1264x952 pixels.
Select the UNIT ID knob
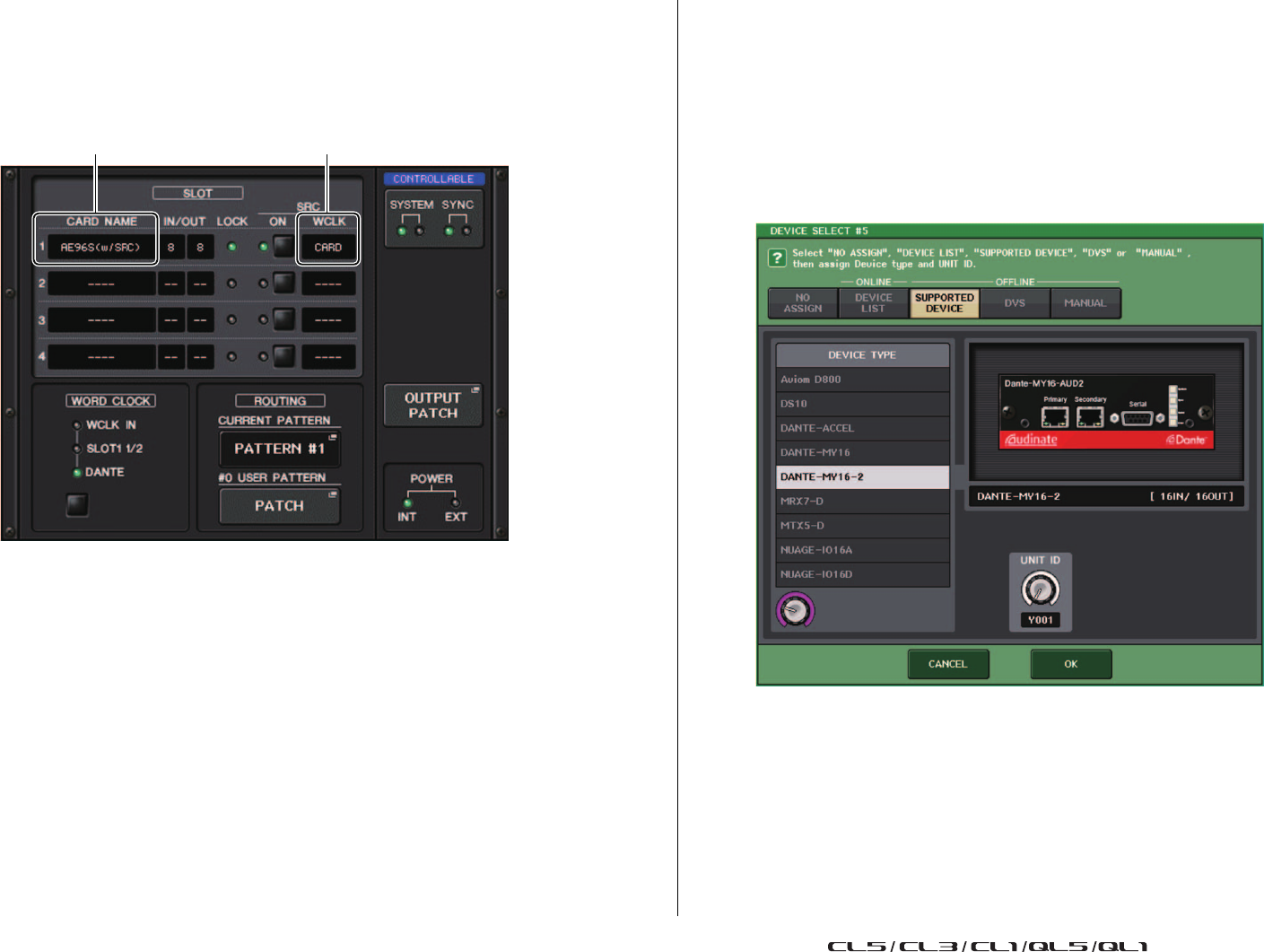pos(1041,590)
